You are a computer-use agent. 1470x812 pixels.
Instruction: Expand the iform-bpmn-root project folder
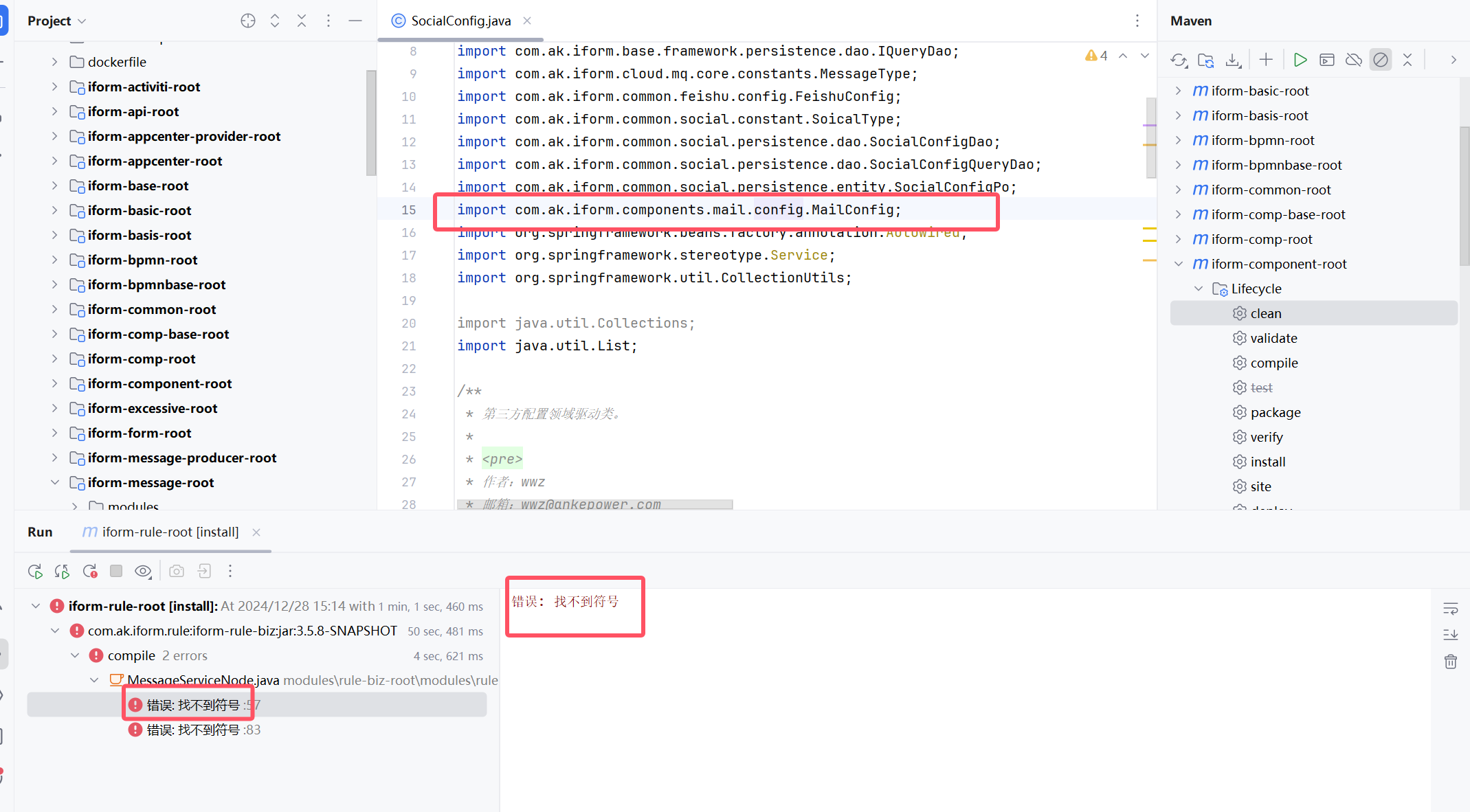[54, 260]
